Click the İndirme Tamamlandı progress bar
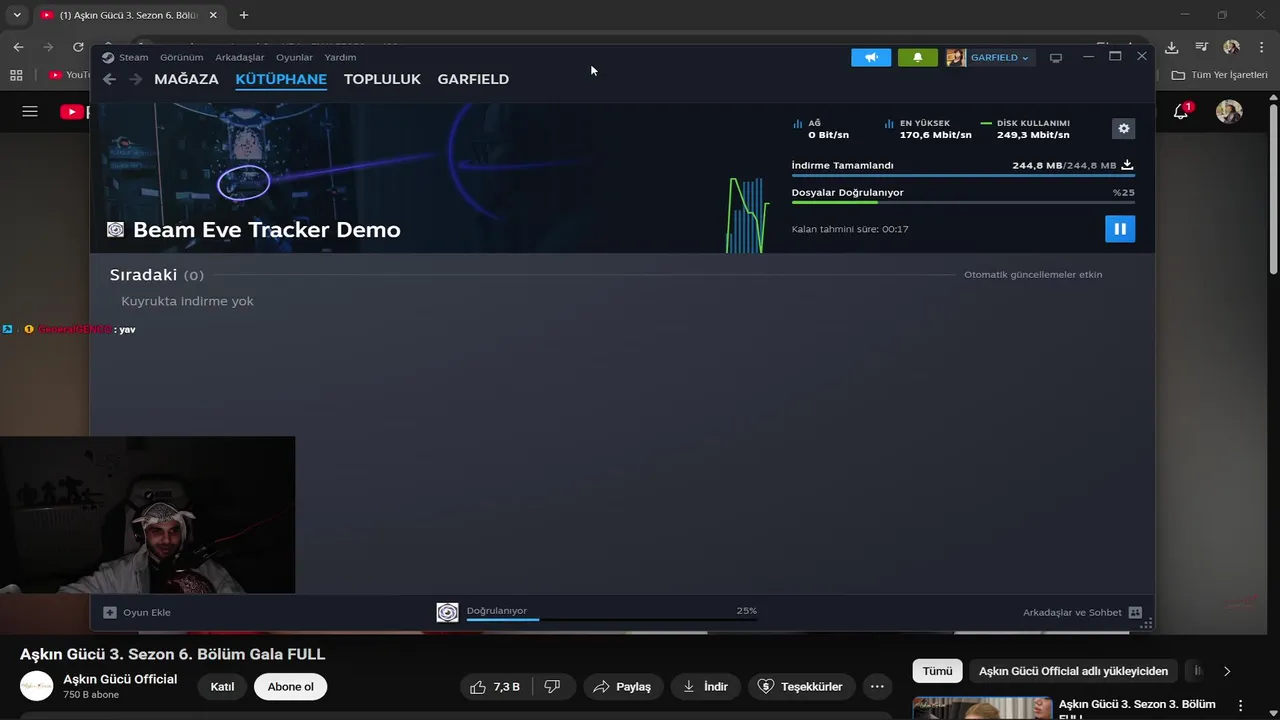Screen dimensions: 1280x720 [x=963, y=175]
